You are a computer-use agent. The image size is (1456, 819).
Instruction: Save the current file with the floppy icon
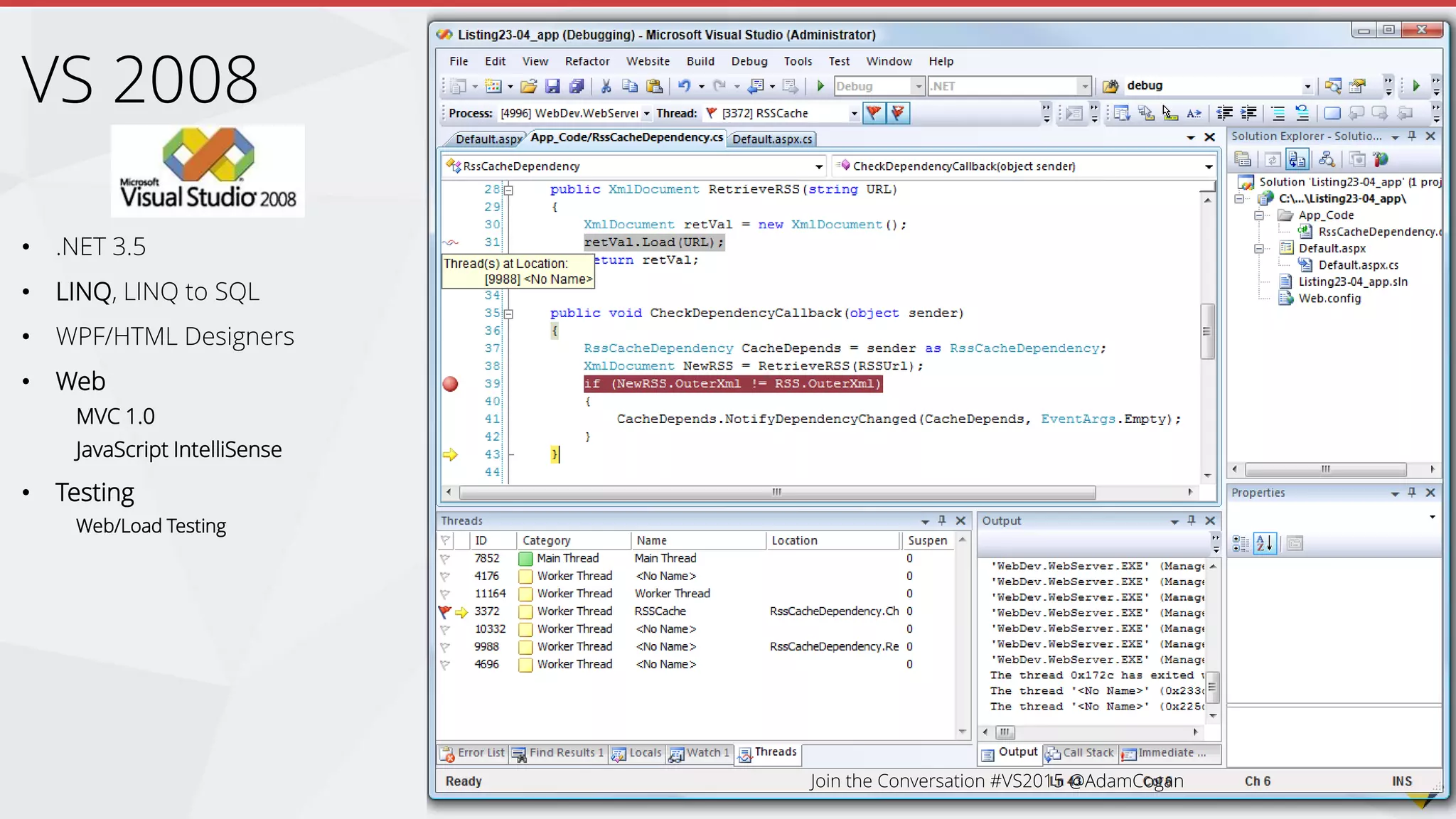tap(552, 86)
